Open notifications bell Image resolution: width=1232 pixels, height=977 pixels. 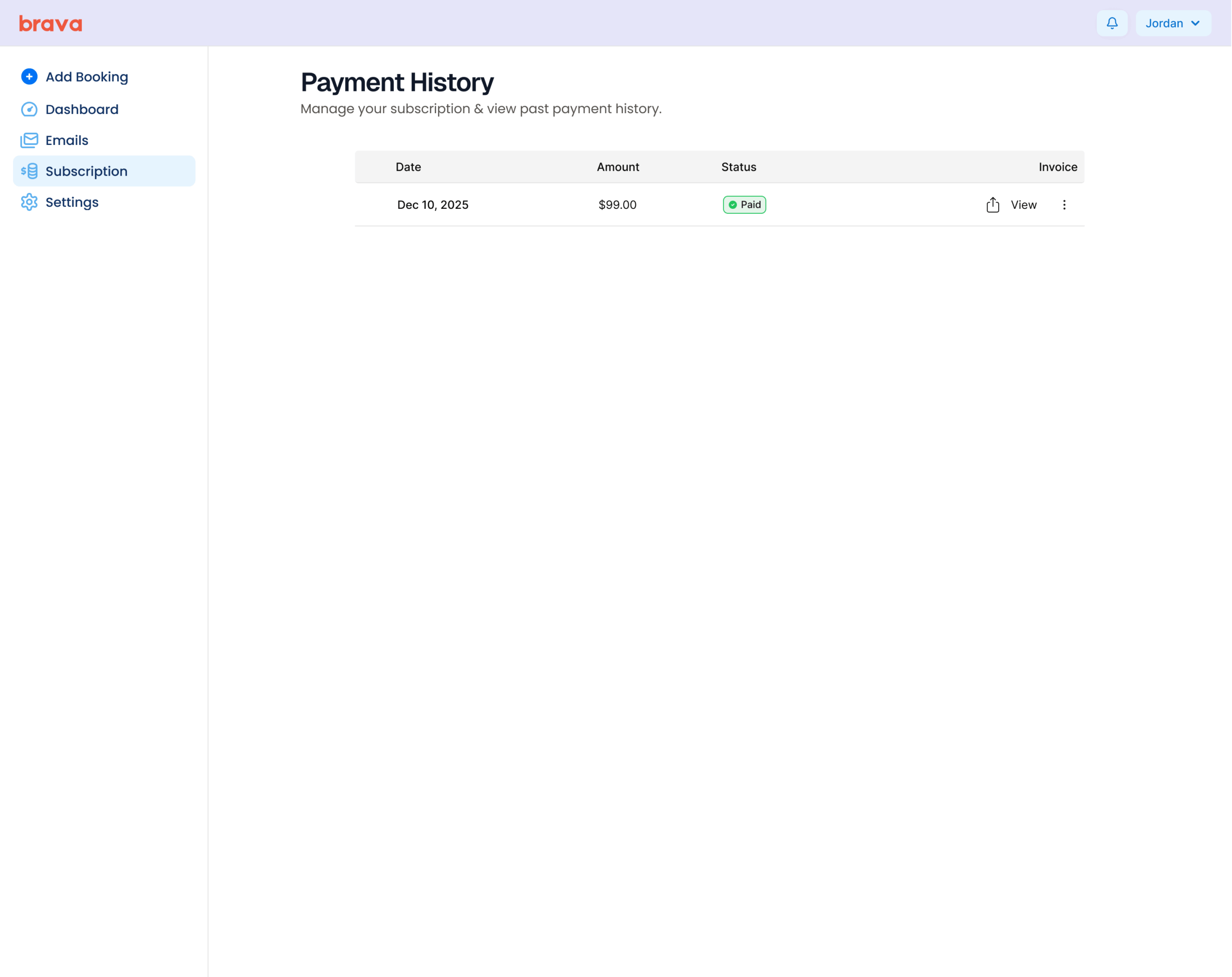coord(1111,24)
